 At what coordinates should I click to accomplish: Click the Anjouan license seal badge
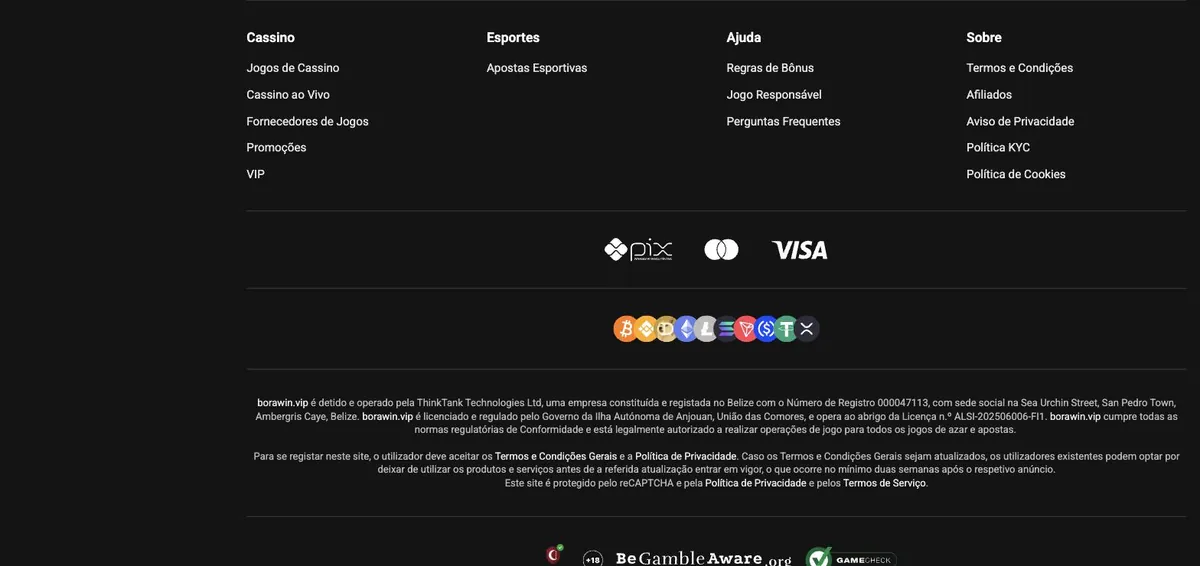(x=554, y=555)
